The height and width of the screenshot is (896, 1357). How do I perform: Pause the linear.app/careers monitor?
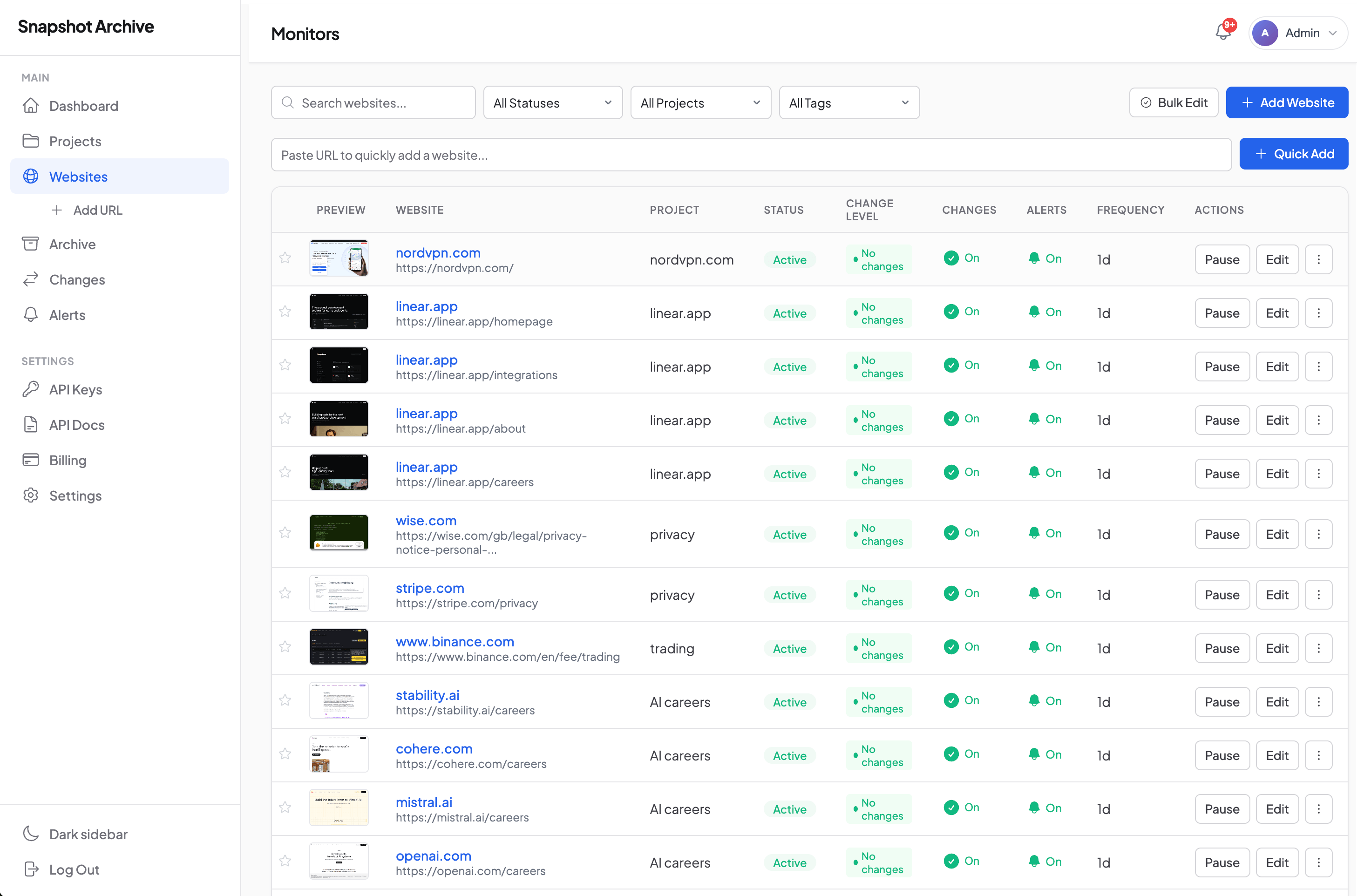click(1222, 474)
